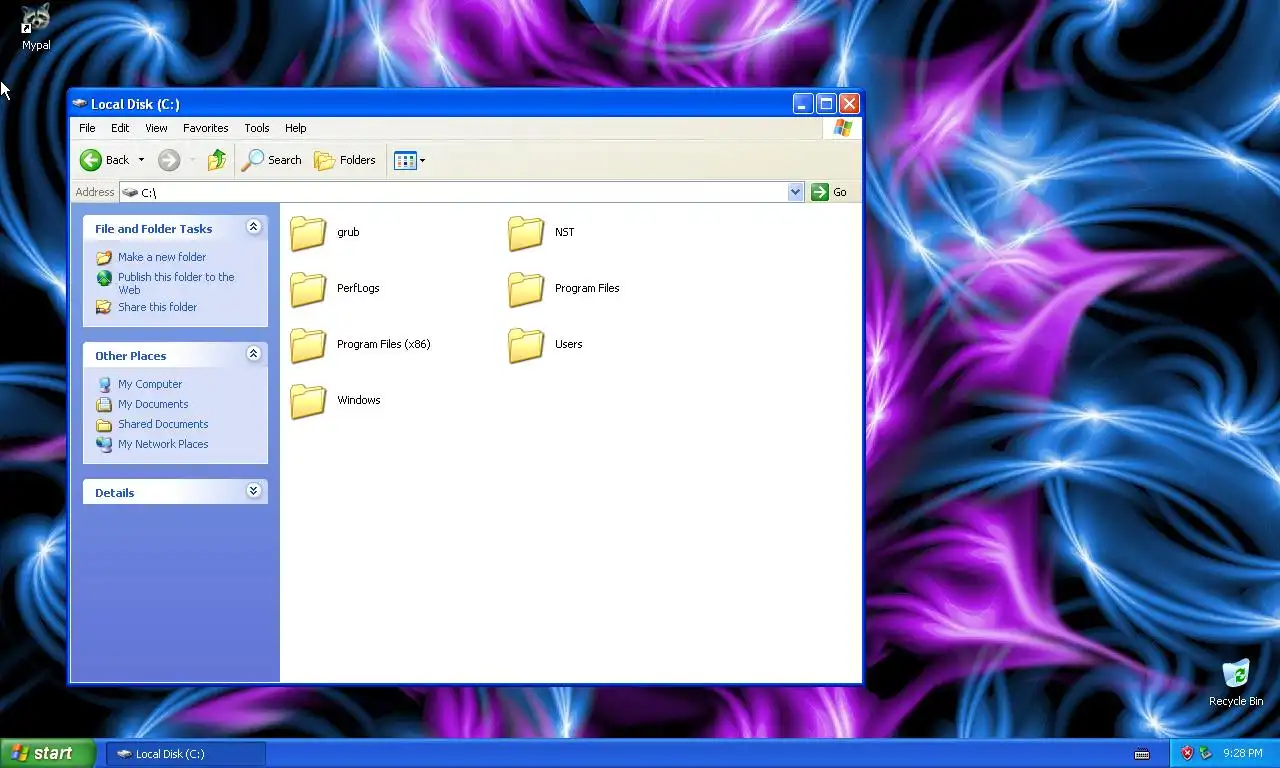The image size is (1280, 768).
Task: Click the Details header text
Action: [x=115, y=493]
